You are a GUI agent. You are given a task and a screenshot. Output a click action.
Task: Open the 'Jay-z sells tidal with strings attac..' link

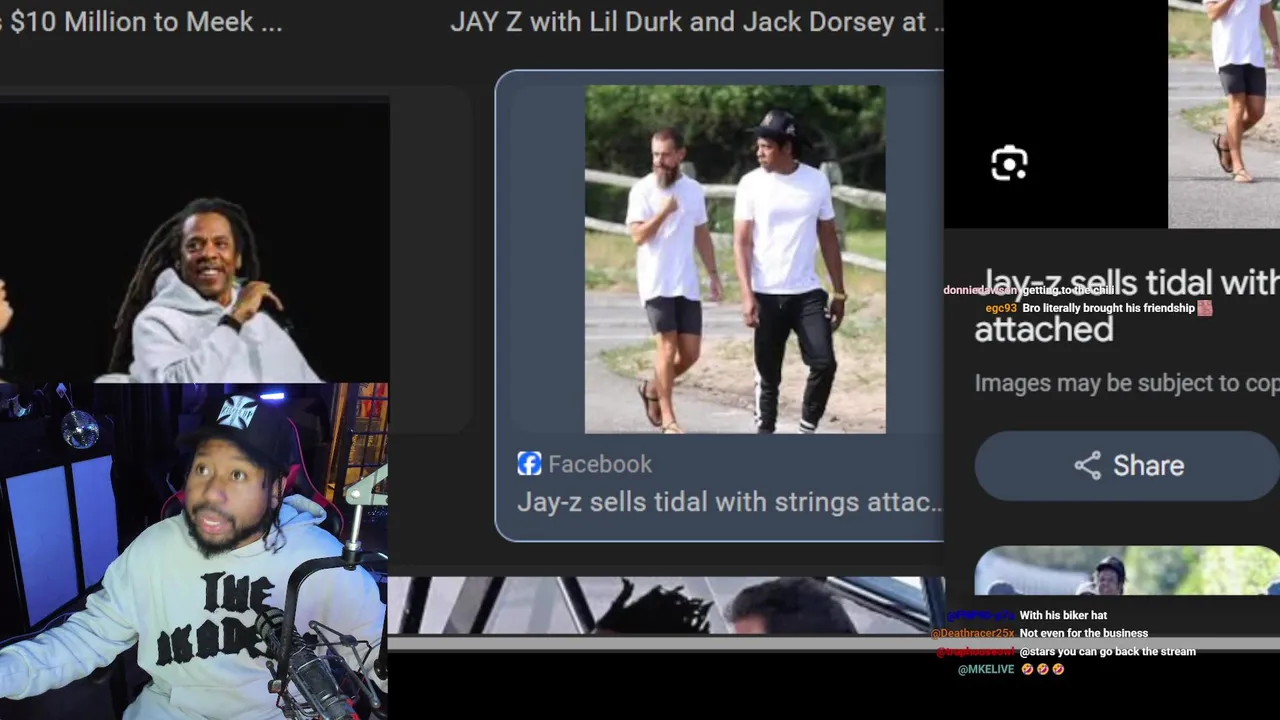(729, 502)
